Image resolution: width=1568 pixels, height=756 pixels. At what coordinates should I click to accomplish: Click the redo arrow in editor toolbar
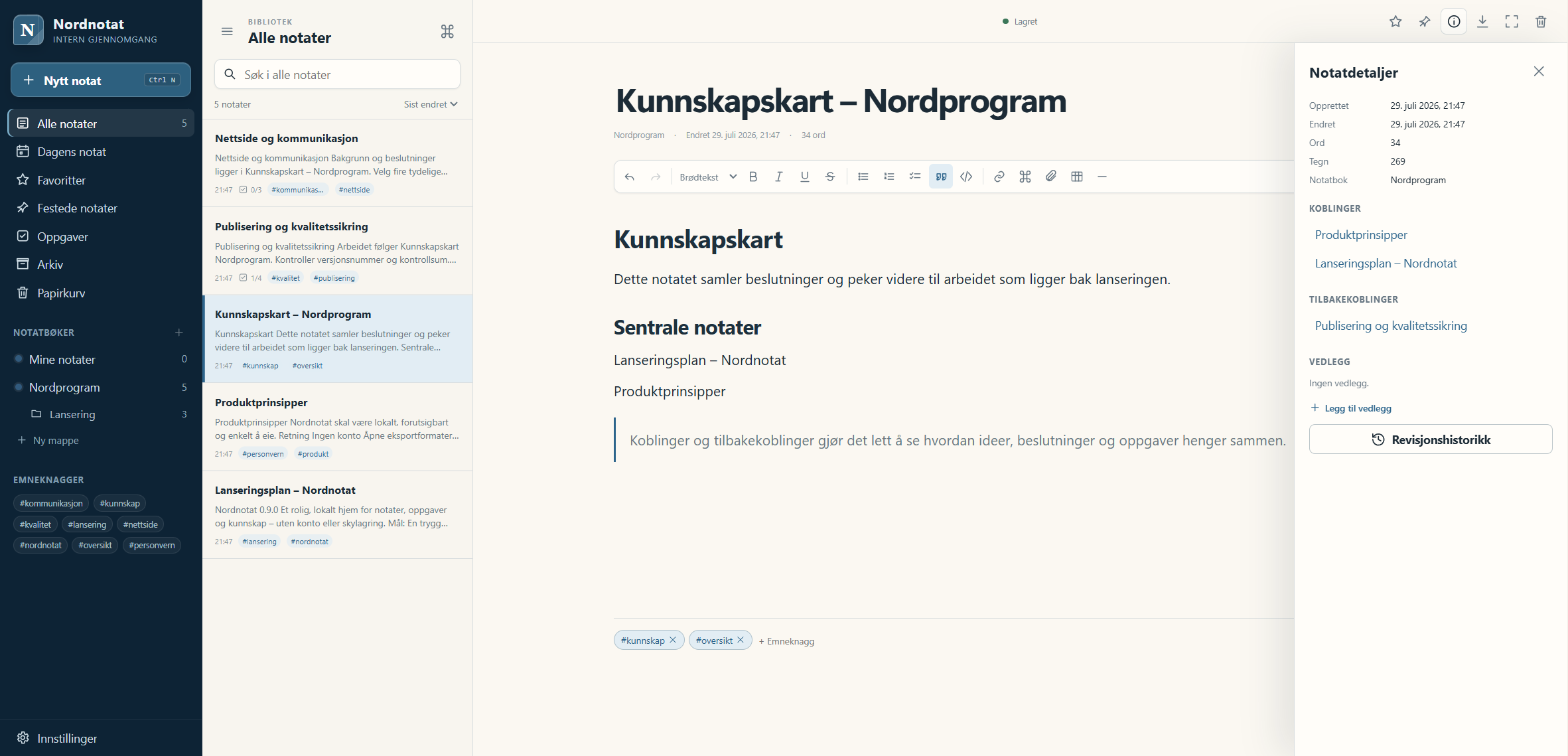[x=656, y=177]
